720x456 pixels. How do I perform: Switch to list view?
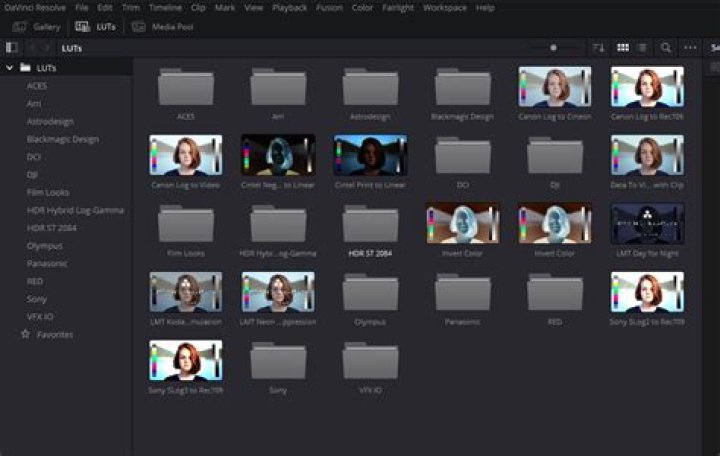pyautogui.click(x=642, y=48)
